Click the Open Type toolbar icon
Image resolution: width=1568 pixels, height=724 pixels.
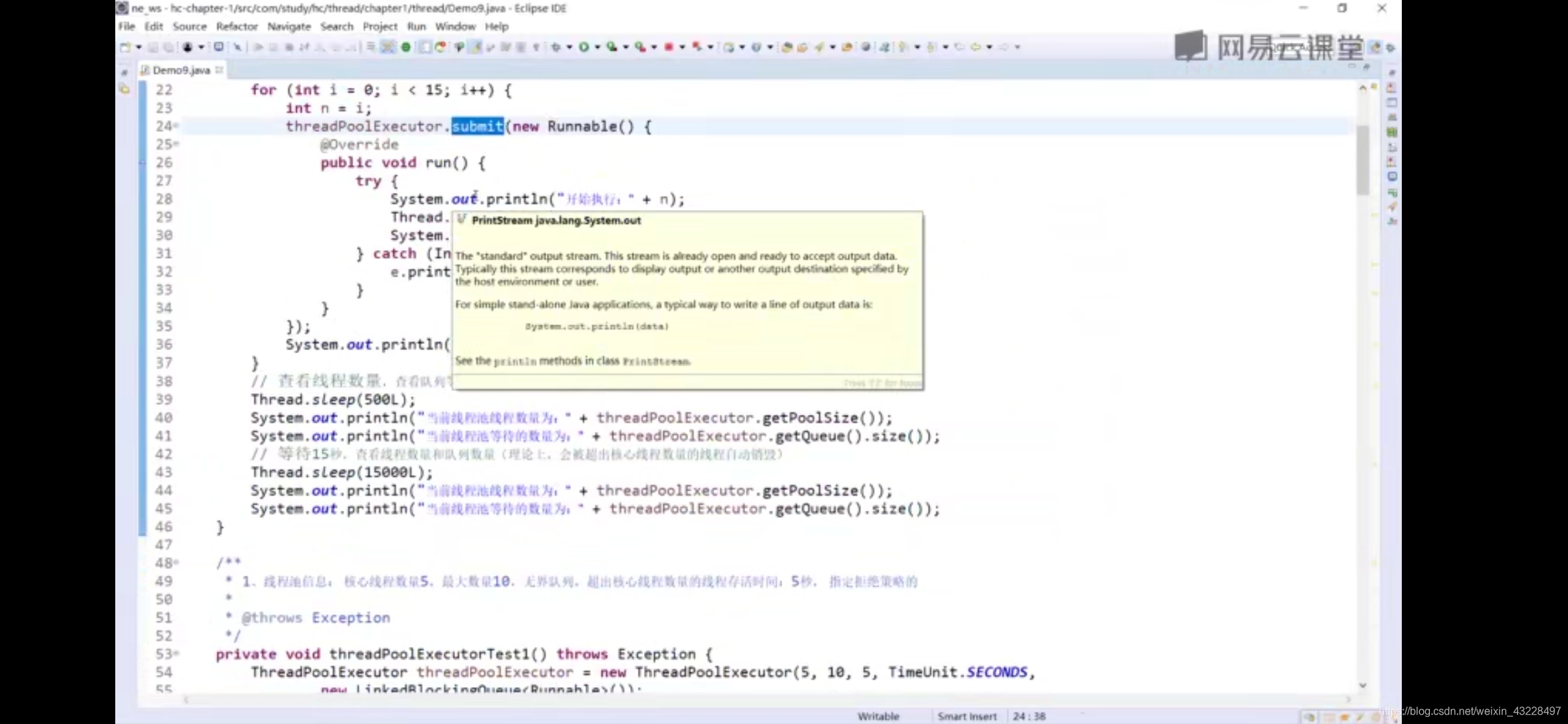(787, 47)
